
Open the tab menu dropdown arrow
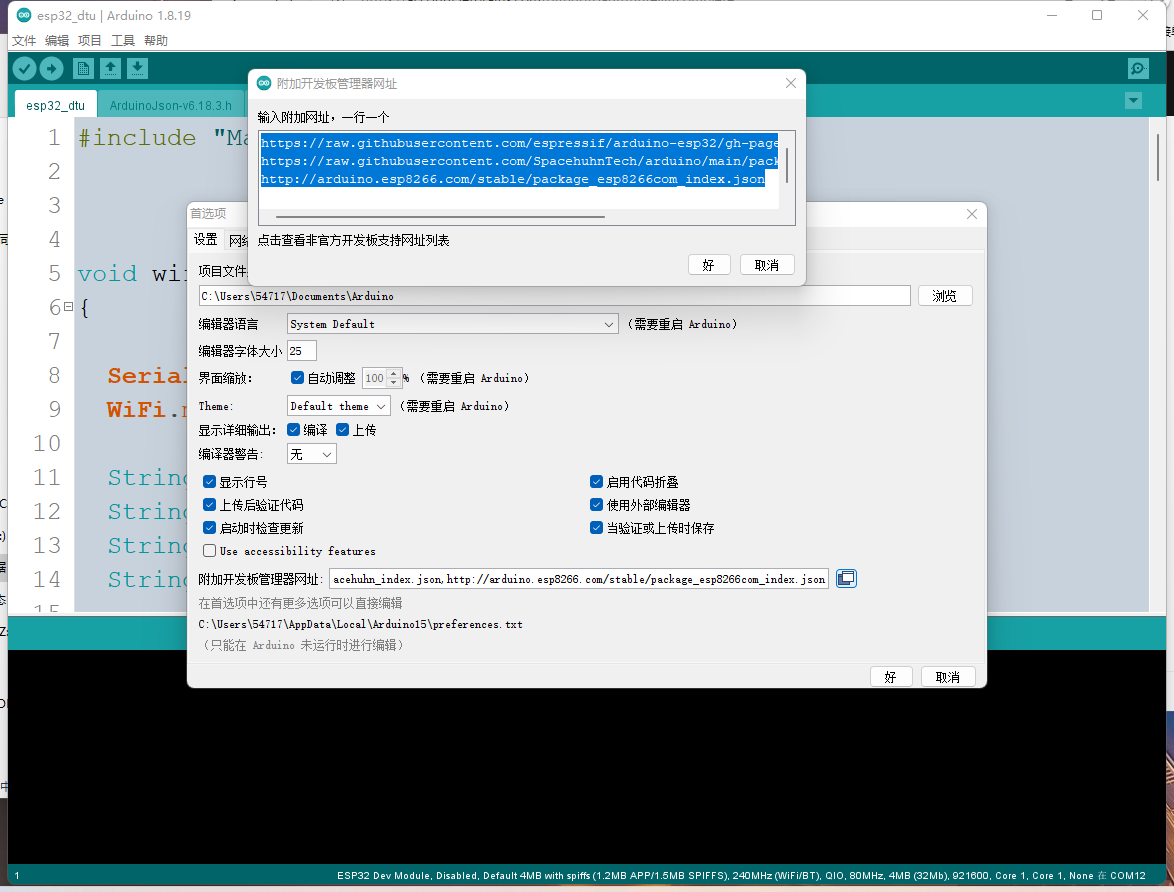[1134, 100]
